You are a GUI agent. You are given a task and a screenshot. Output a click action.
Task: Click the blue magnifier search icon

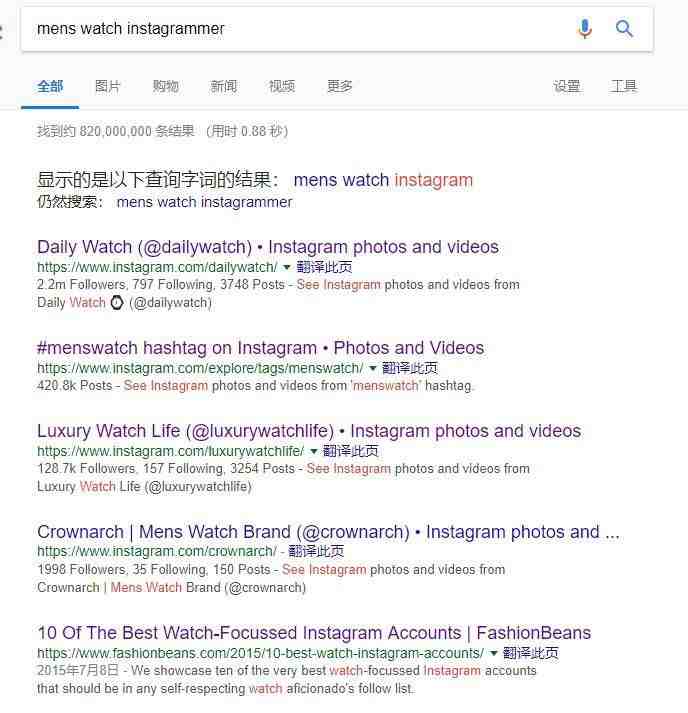(624, 29)
